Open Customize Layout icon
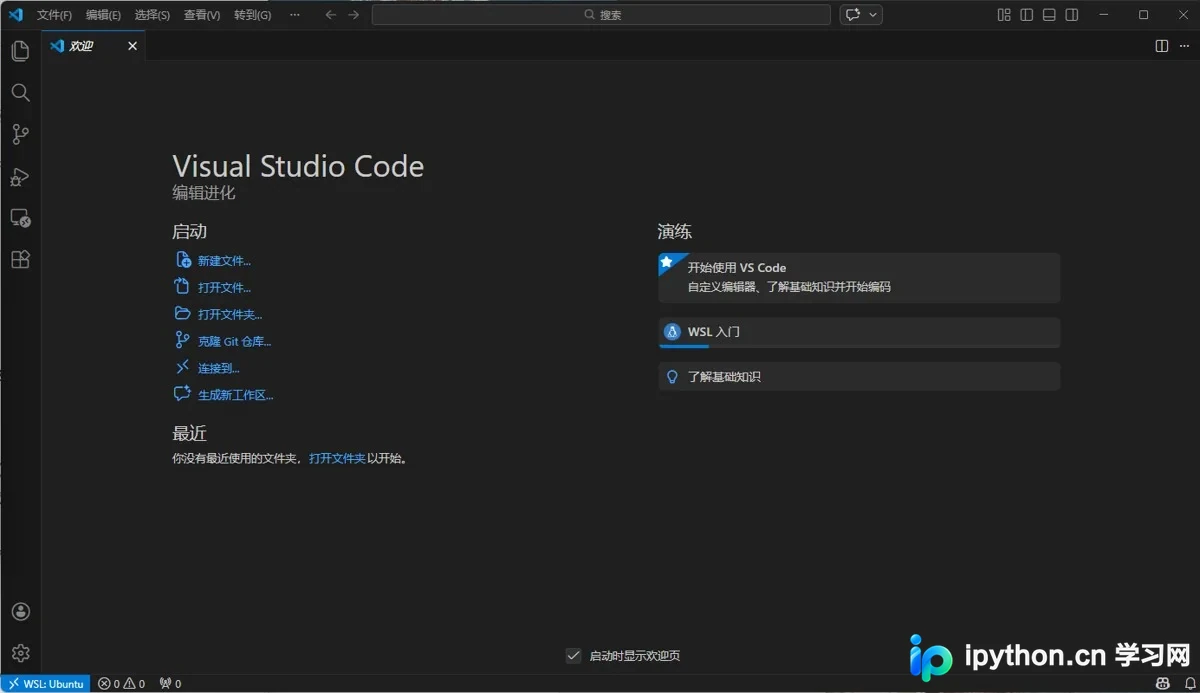This screenshot has width=1200, height=693. tap(1004, 15)
